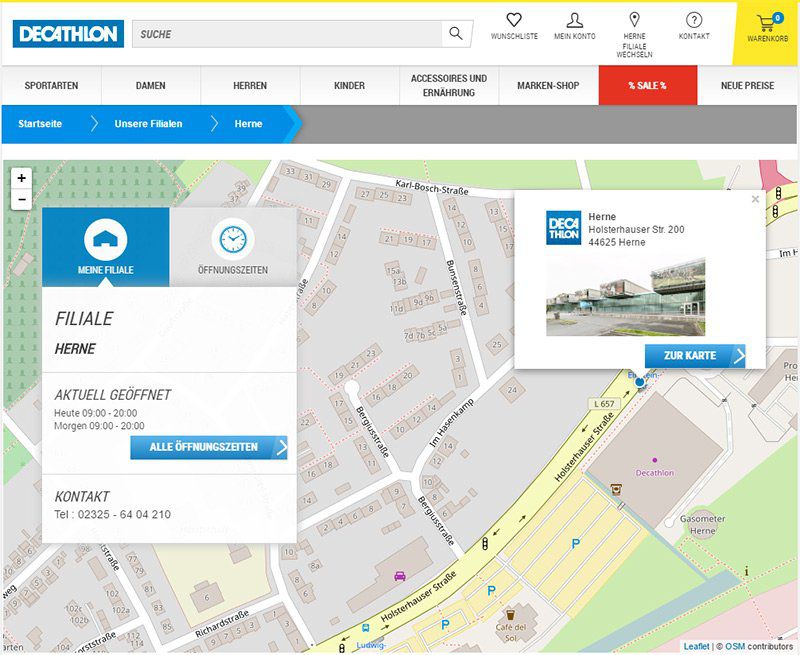Click the Karl-Bosch-Straße street label
This screenshot has height=655, width=800.
[432, 187]
